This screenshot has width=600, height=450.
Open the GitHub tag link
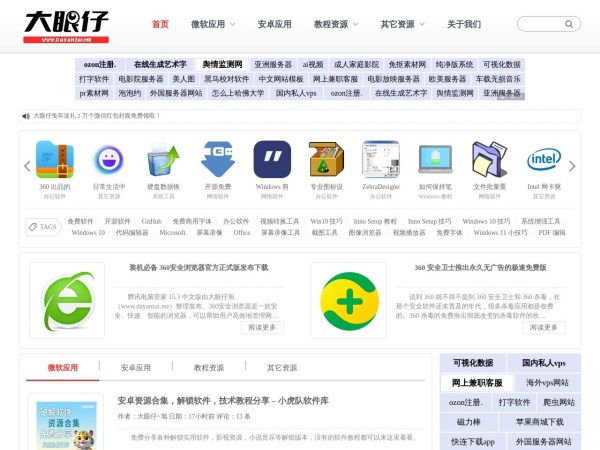(151, 221)
